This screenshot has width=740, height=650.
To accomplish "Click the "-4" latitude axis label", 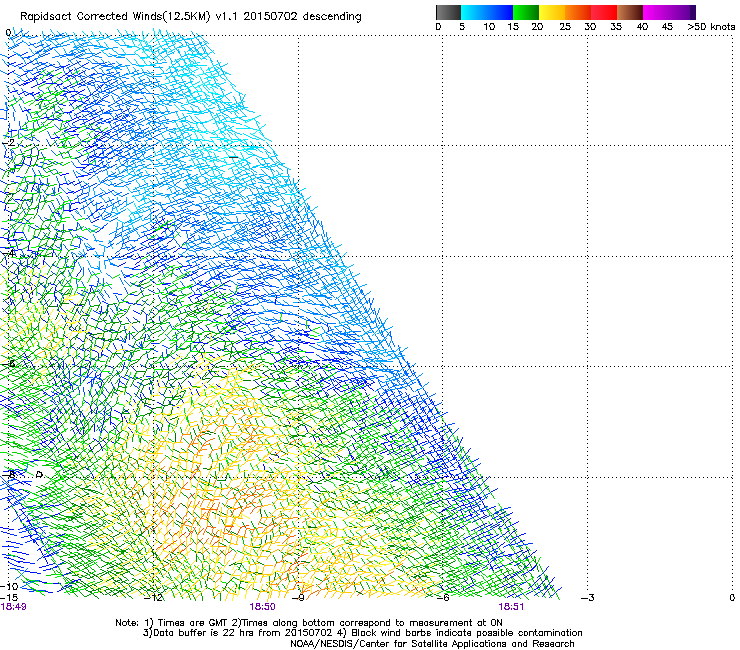I will pyautogui.click(x=8, y=253).
